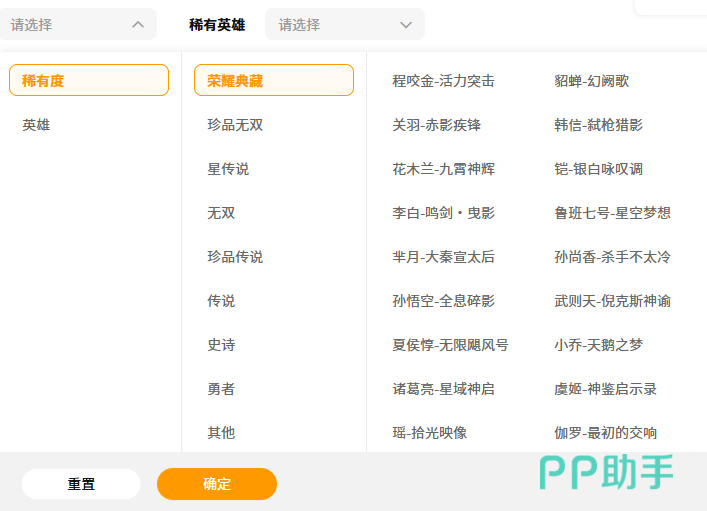This screenshot has height=511, width=707.
Task: Choose 李白-鸣剑・曳影 from the skin list
Action: pyautogui.click(x=443, y=213)
